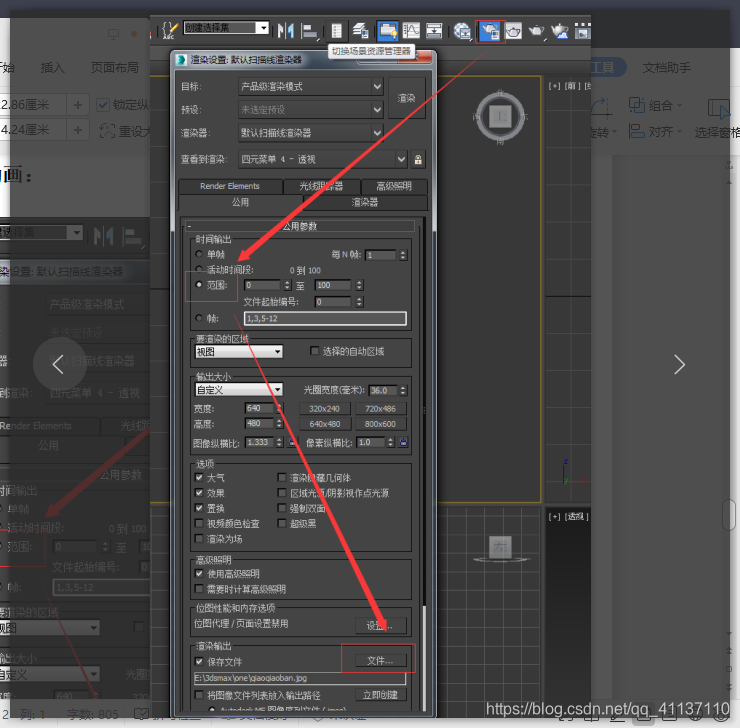
Task: Toggle 使用高级照明 checkbox
Action: point(199,574)
